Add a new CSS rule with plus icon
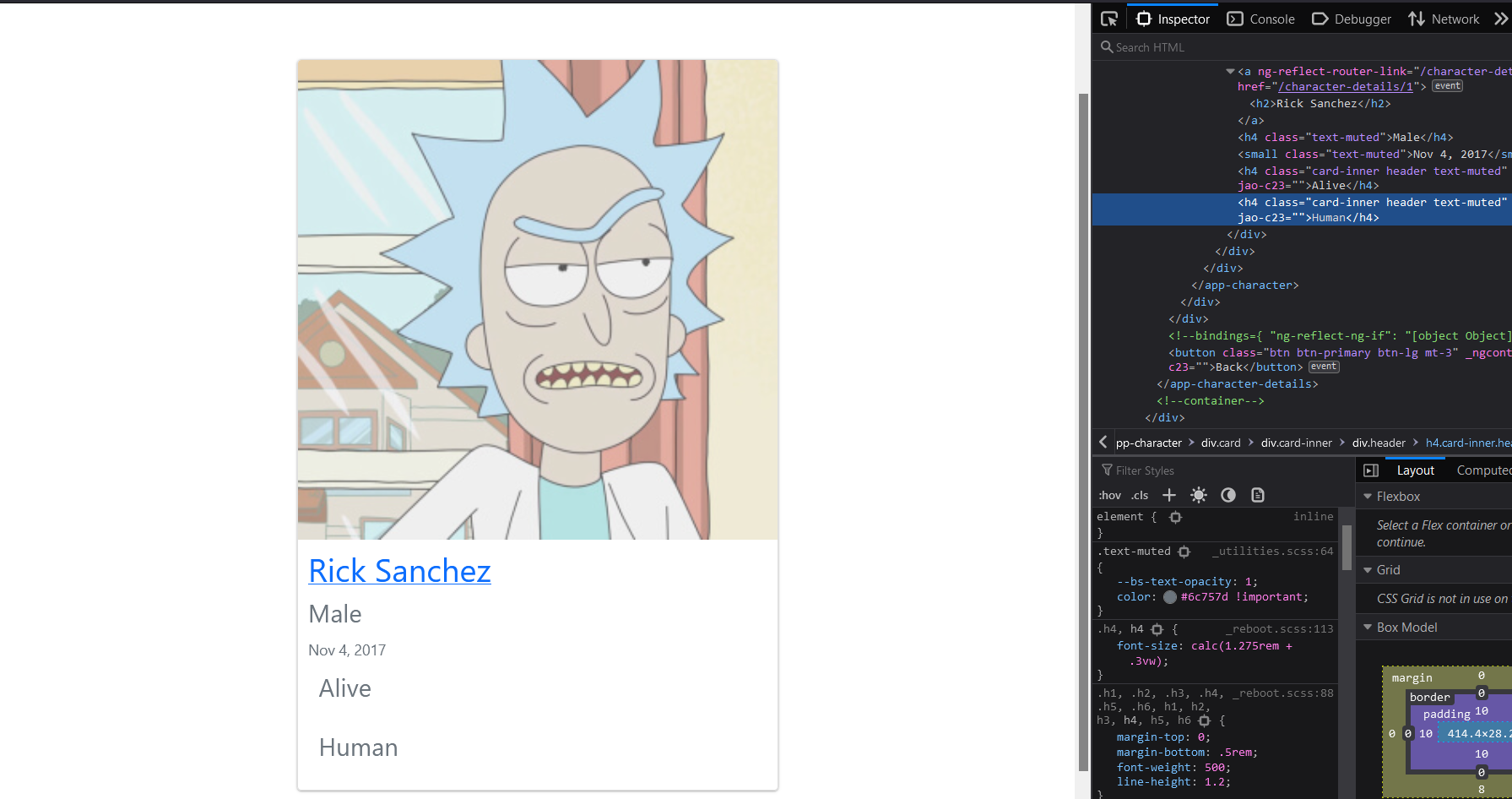The height and width of the screenshot is (799, 1512). click(1169, 495)
